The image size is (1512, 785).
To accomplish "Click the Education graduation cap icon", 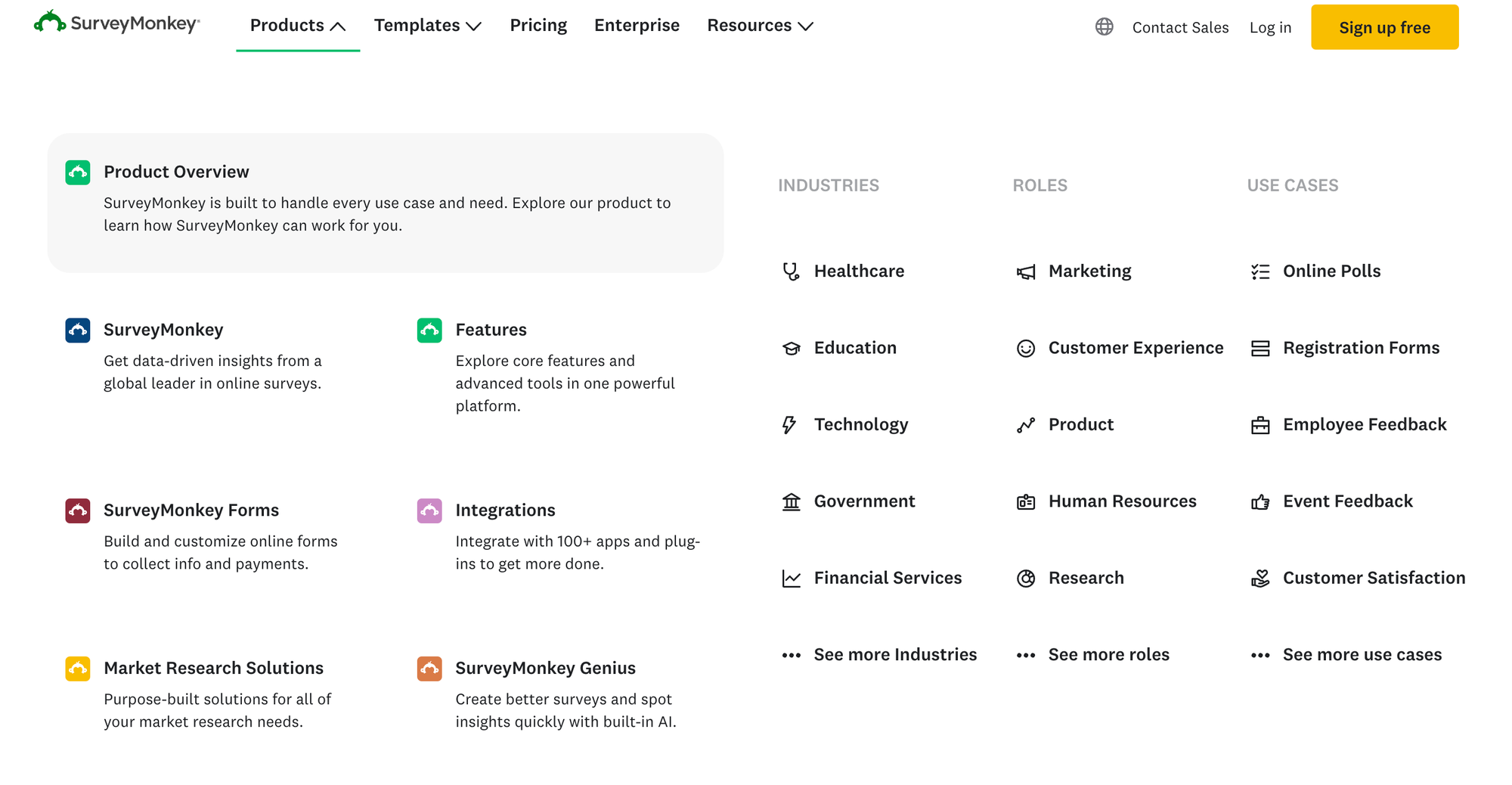I will [791, 348].
